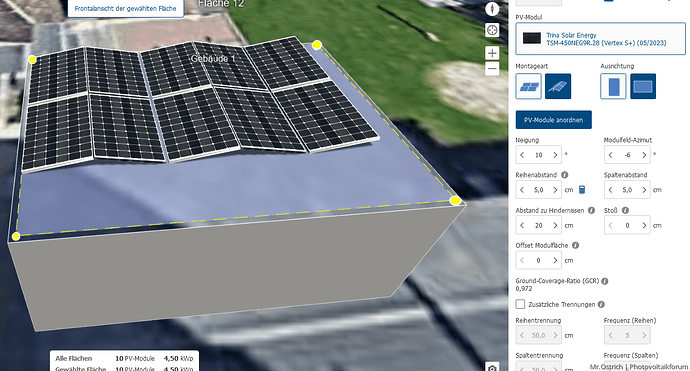Show info for Stoß
This screenshot has height=371, width=690.
[625, 210]
